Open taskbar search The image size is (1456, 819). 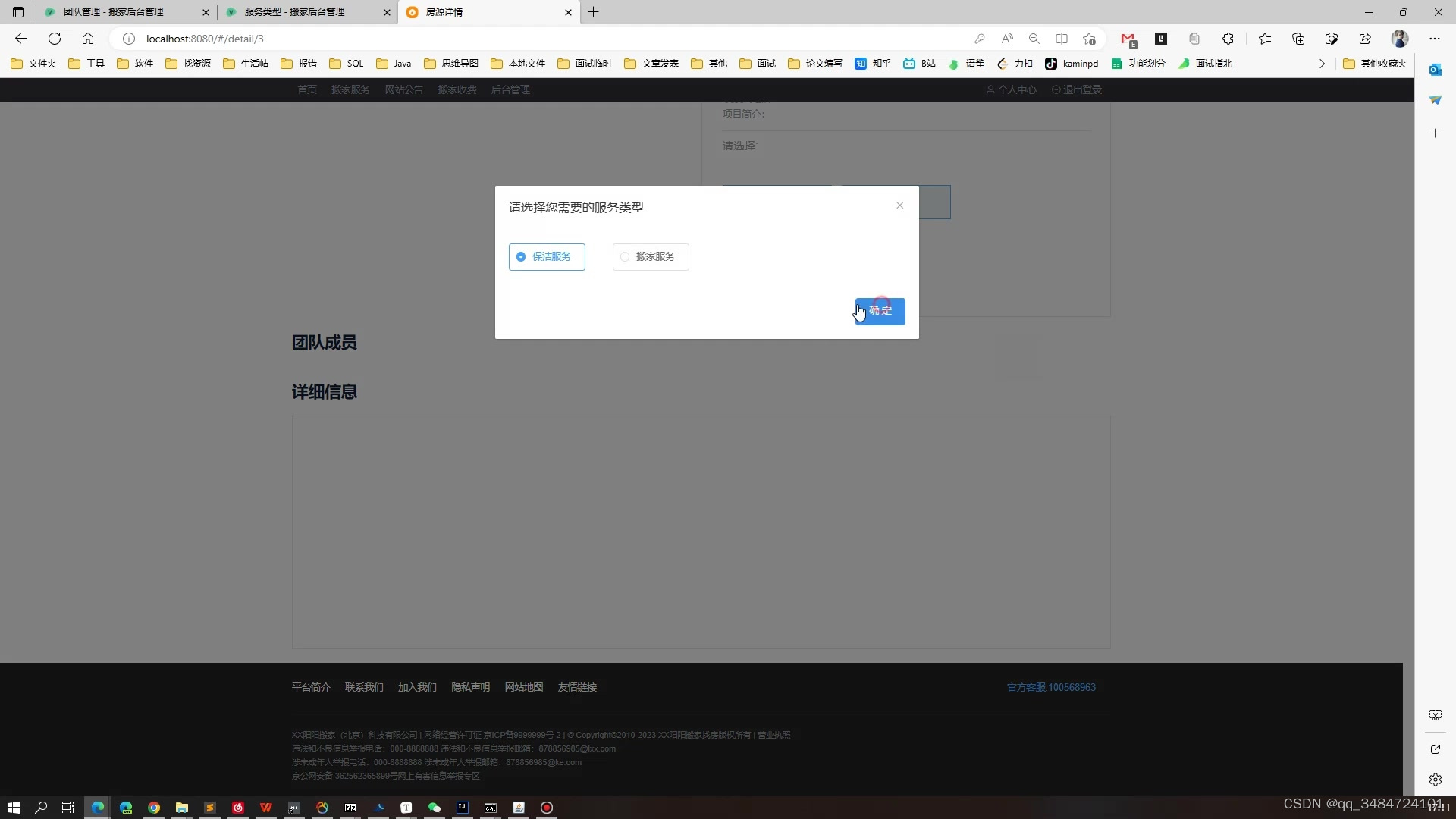[41, 808]
